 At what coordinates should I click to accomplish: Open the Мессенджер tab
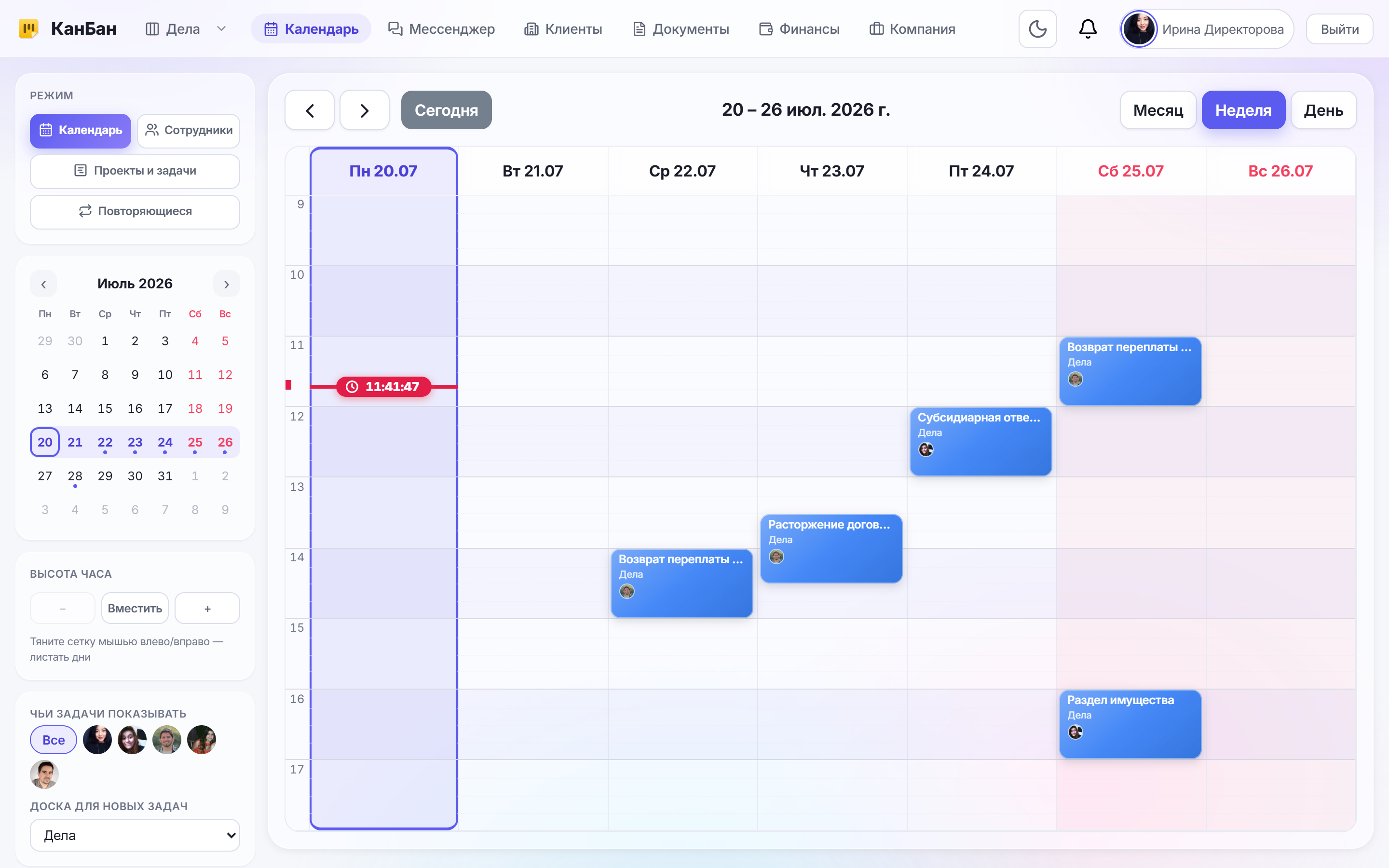[441, 29]
